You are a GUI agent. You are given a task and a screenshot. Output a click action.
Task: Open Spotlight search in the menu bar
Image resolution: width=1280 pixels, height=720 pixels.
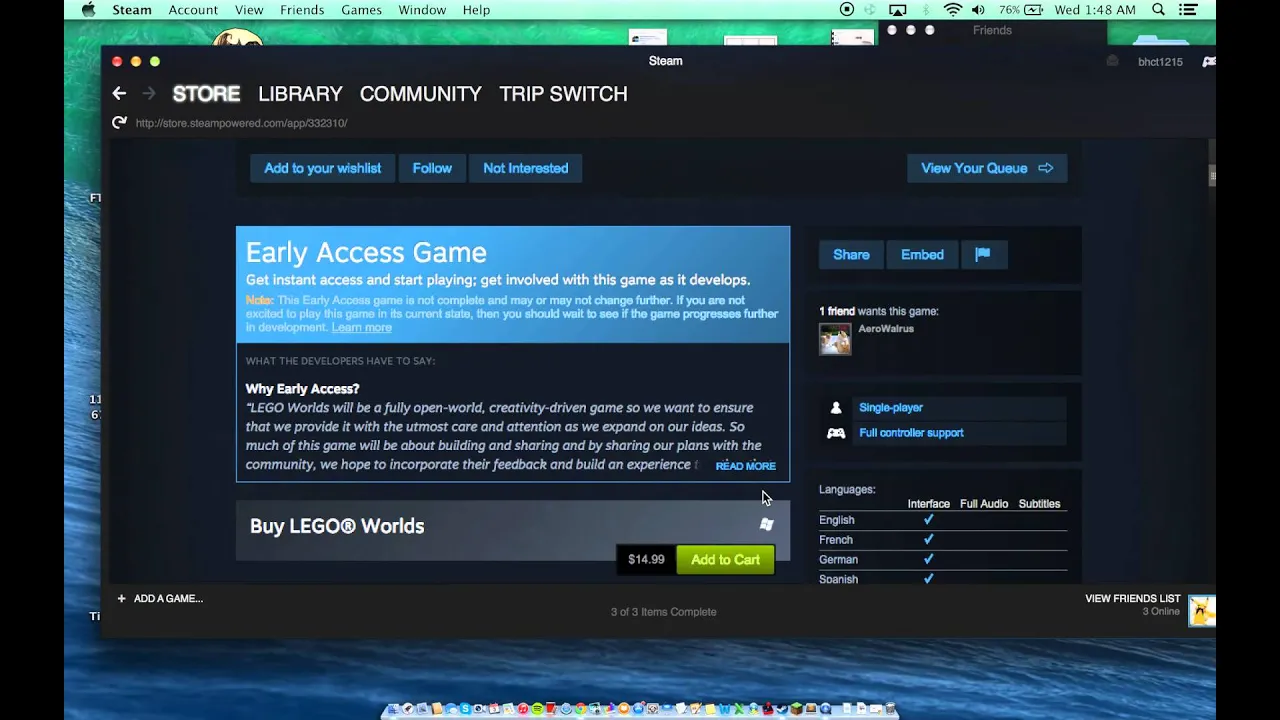[x=1159, y=10]
